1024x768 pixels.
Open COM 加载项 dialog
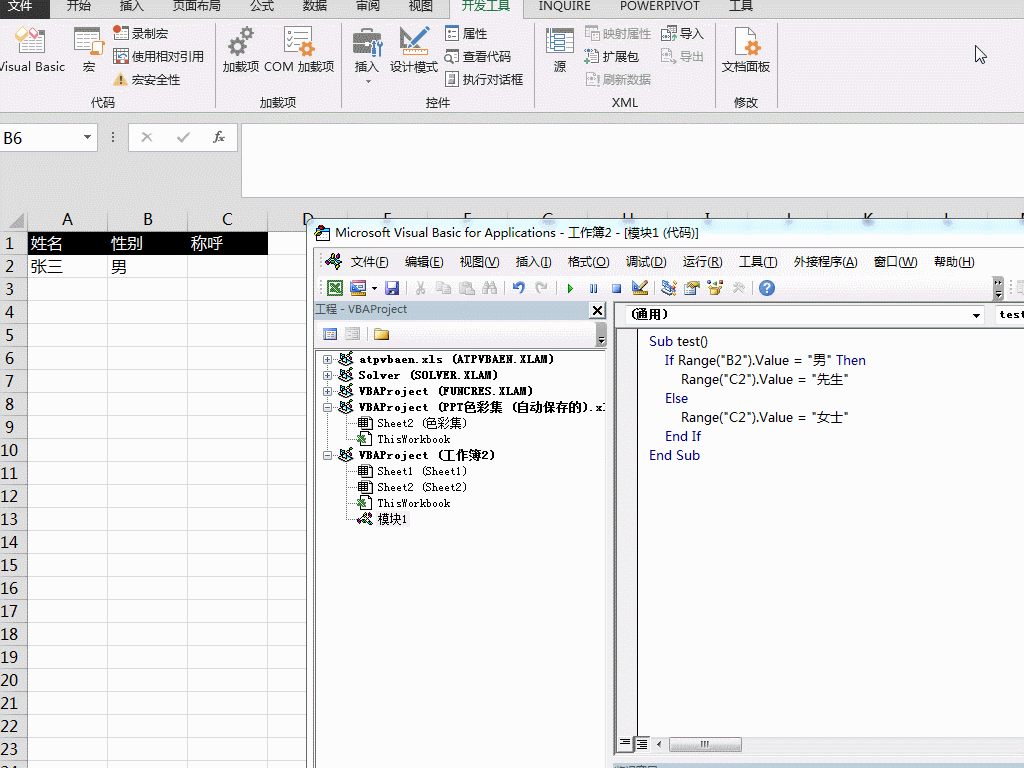[x=299, y=50]
